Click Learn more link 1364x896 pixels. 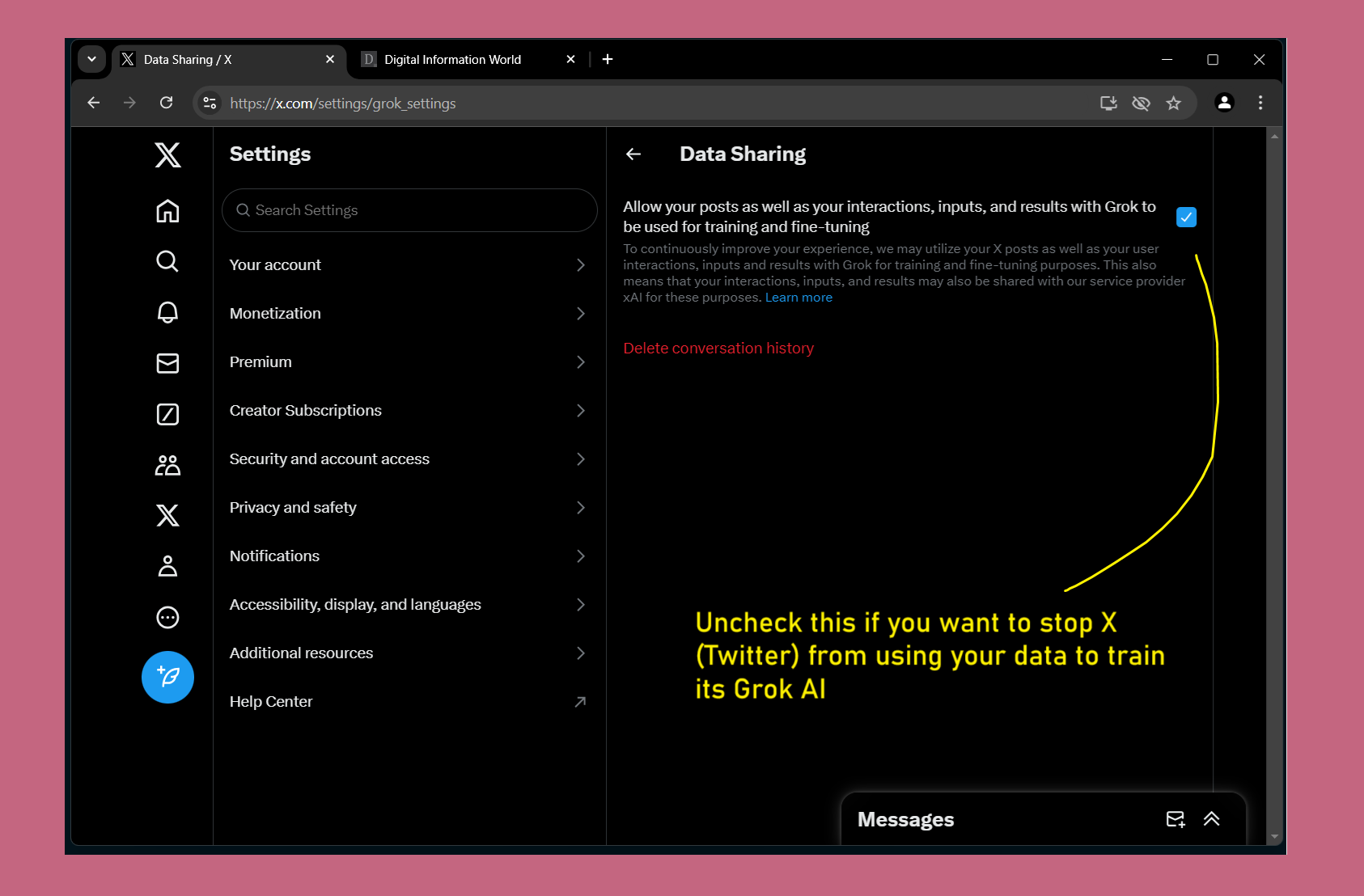798,298
